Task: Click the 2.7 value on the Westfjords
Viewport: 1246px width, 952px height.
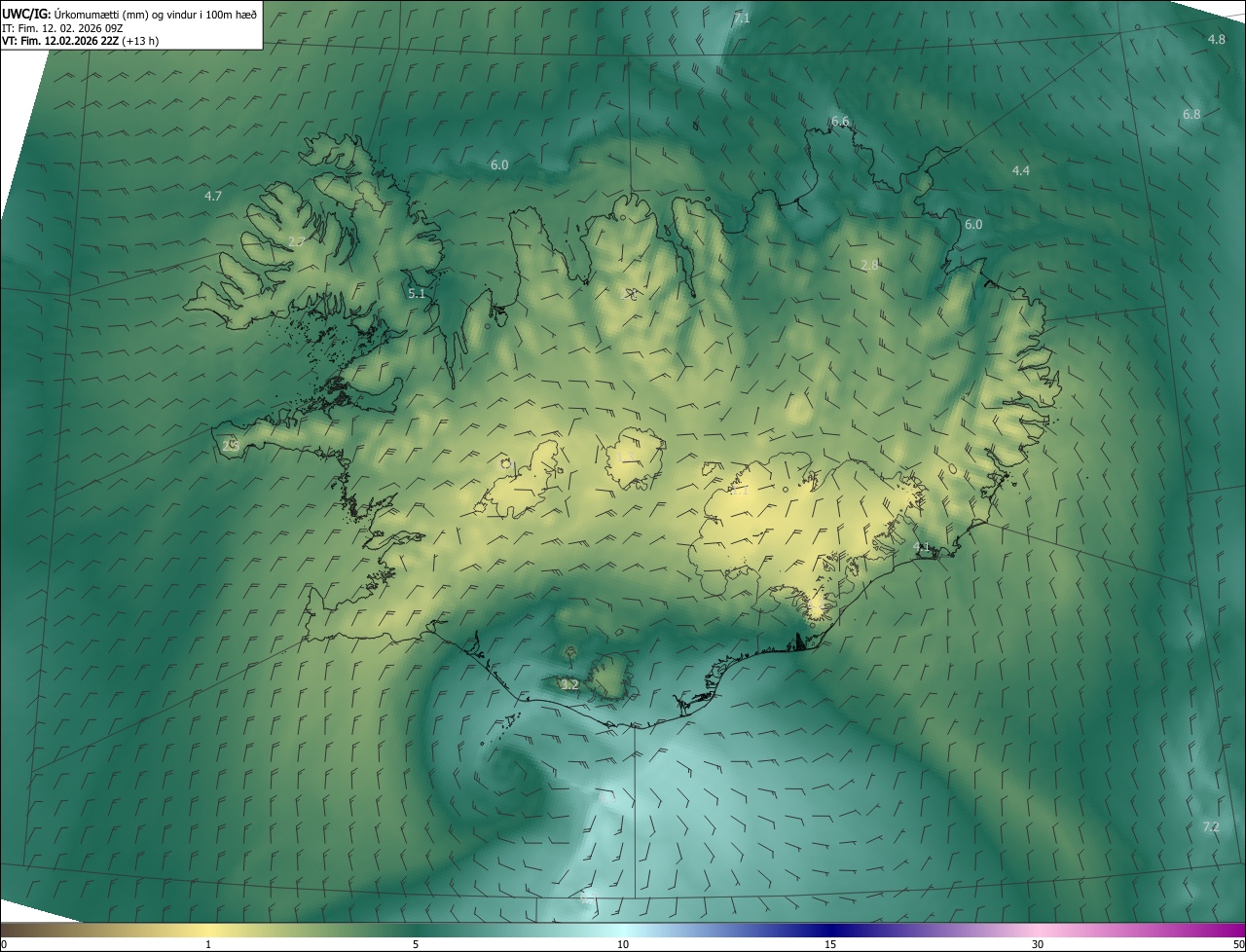Action: pyautogui.click(x=297, y=241)
